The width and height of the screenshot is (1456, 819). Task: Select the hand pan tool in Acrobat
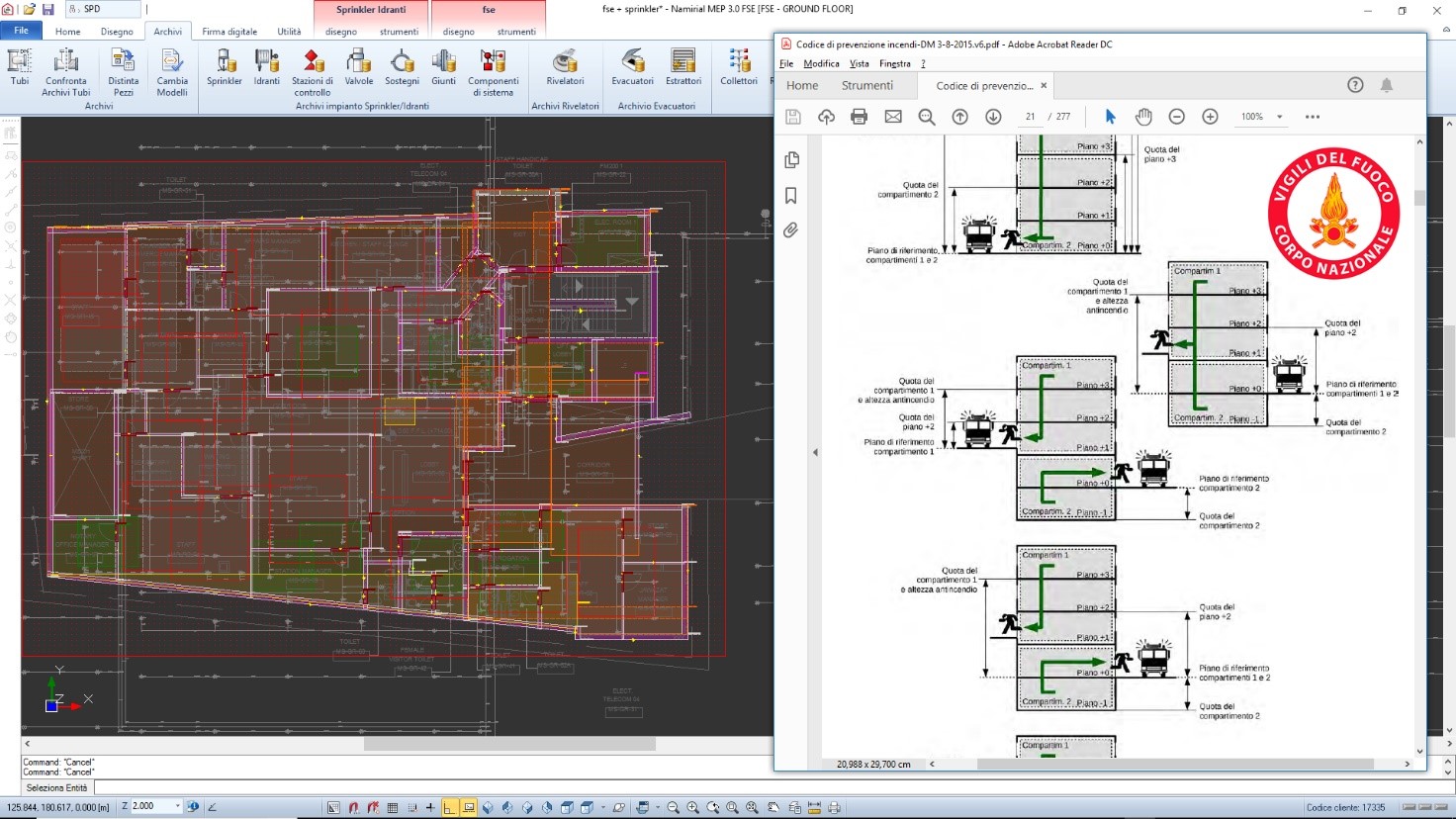1143,117
